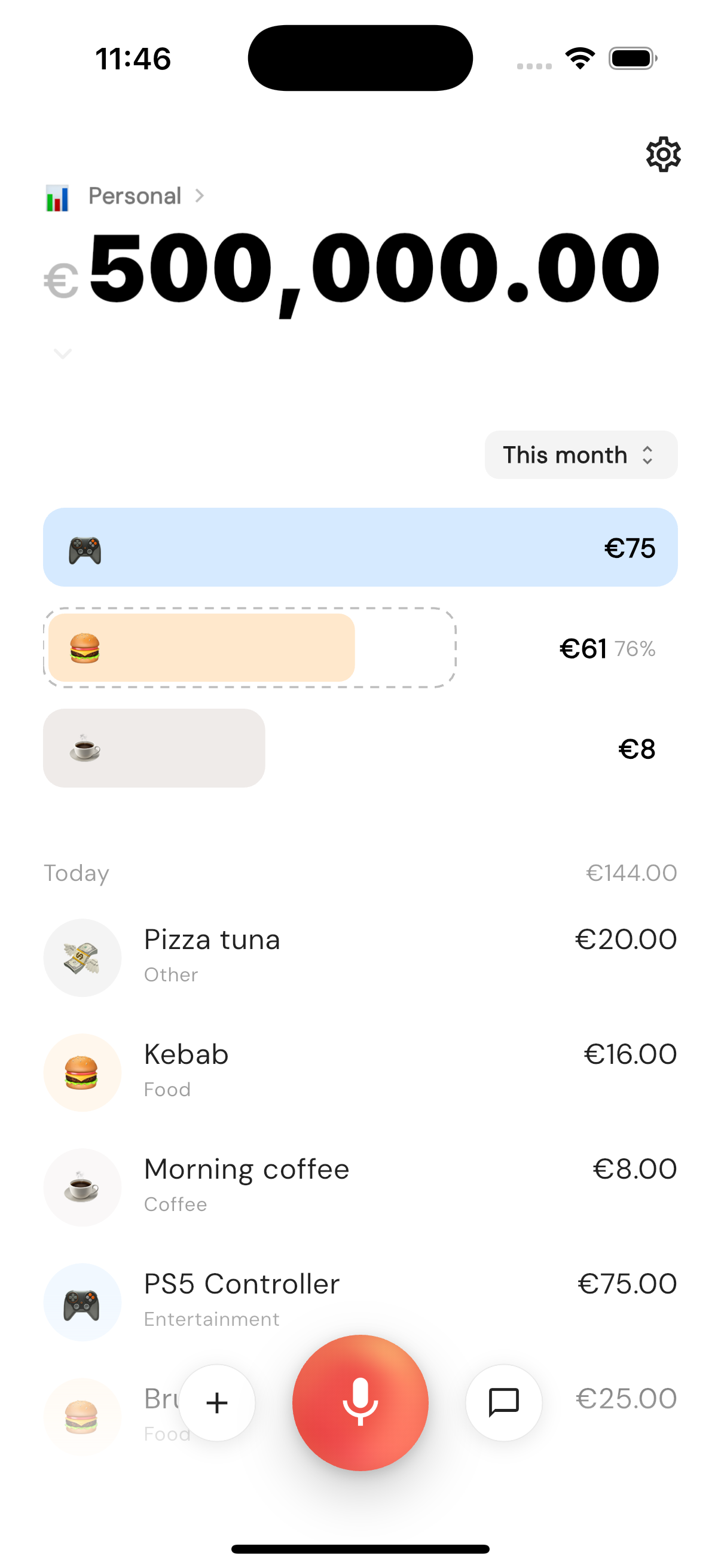721x1568 pixels.
Task: Tap the plus add expense button
Action: 217,1402
